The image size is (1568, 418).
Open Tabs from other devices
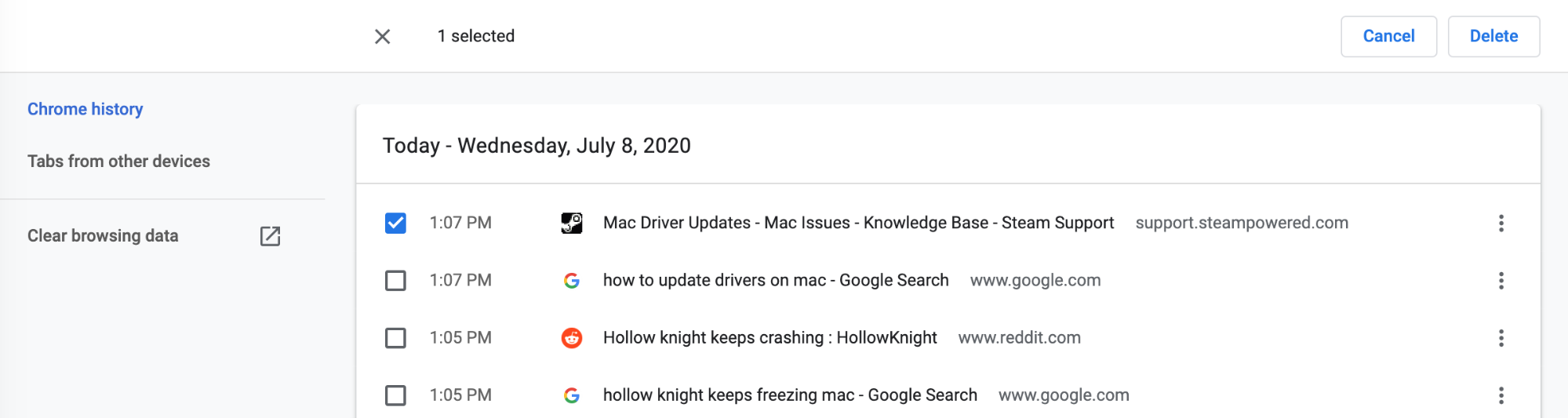pyautogui.click(x=118, y=161)
